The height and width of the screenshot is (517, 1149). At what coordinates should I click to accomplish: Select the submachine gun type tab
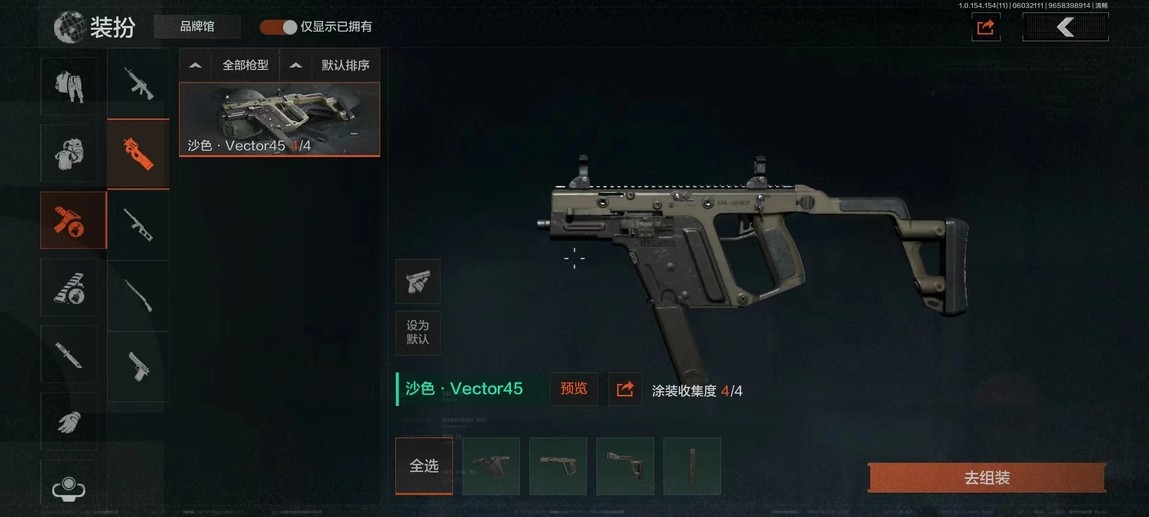point(138,154)
